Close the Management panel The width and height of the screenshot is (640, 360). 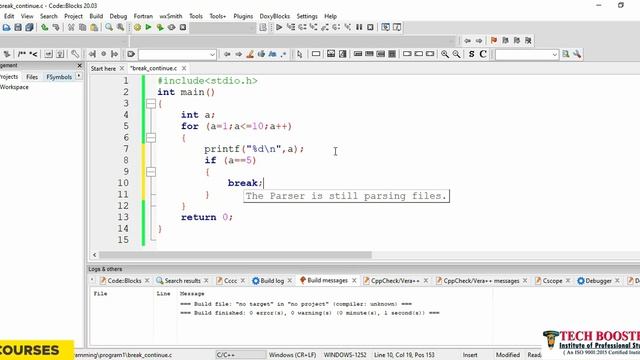pos(80,65)
